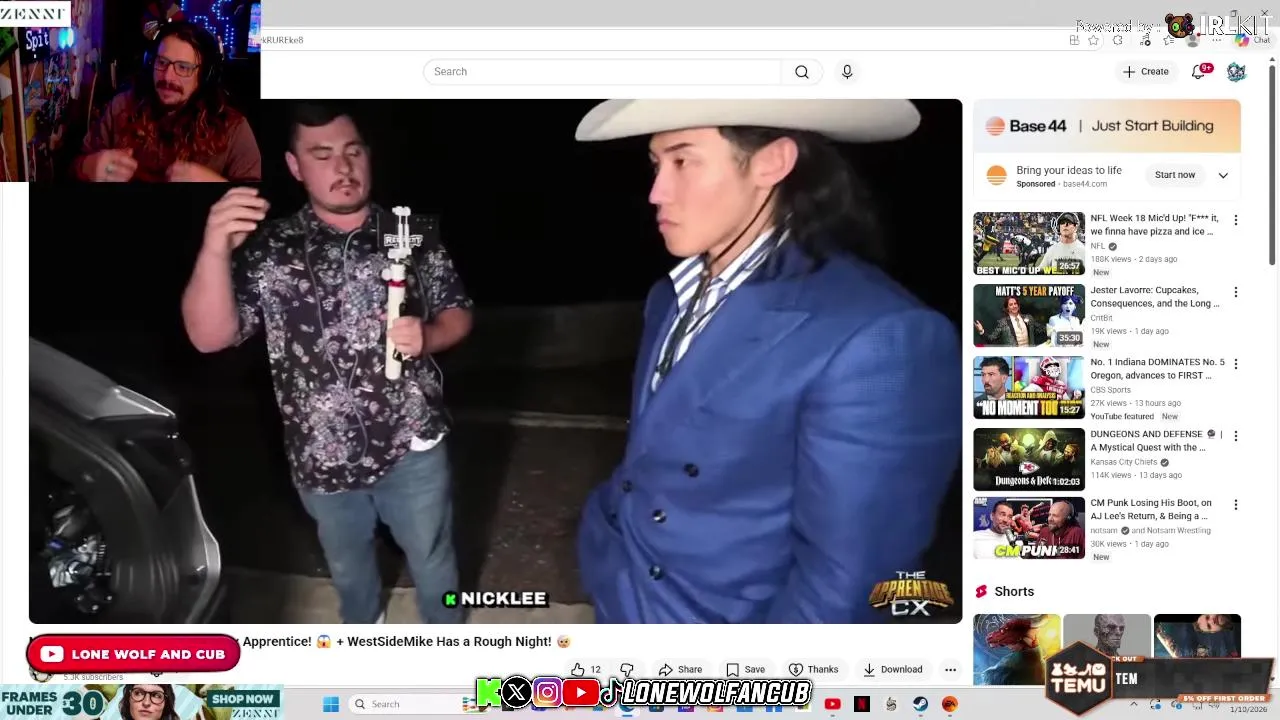1280x720 pixels.
Task: Click the Kansas City Chiefs channel name
Action: point(1124,462)
